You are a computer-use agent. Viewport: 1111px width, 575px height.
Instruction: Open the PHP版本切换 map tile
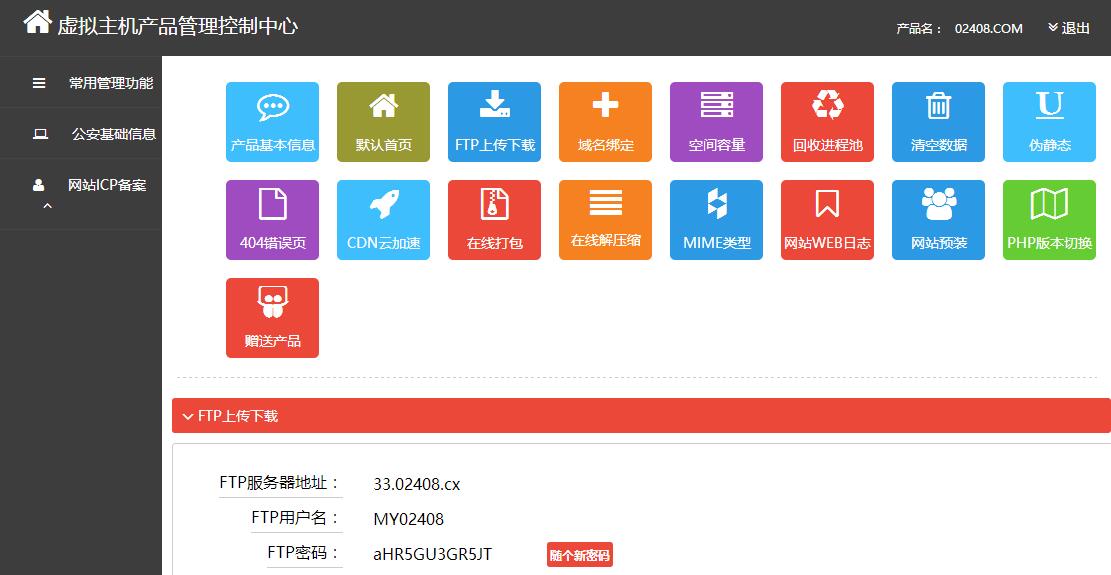[1049, 220]
